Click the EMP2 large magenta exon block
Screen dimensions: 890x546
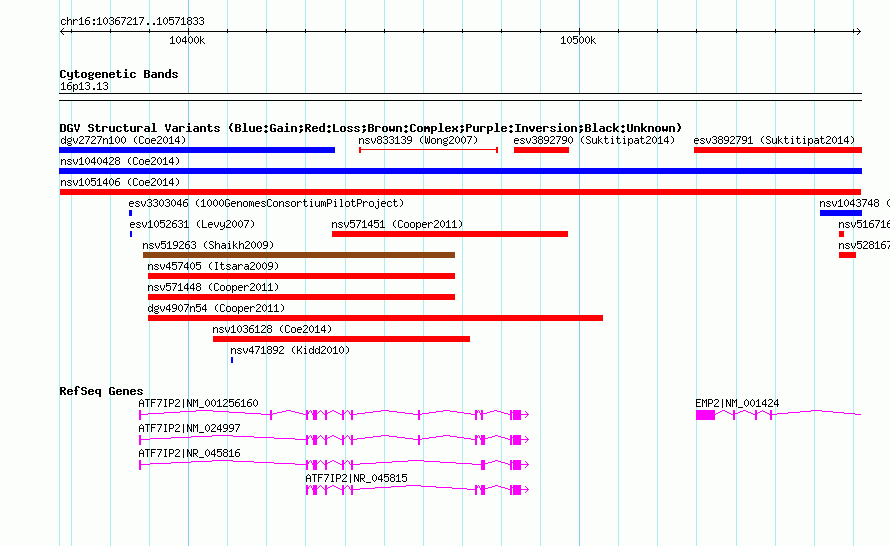(706, 415)
